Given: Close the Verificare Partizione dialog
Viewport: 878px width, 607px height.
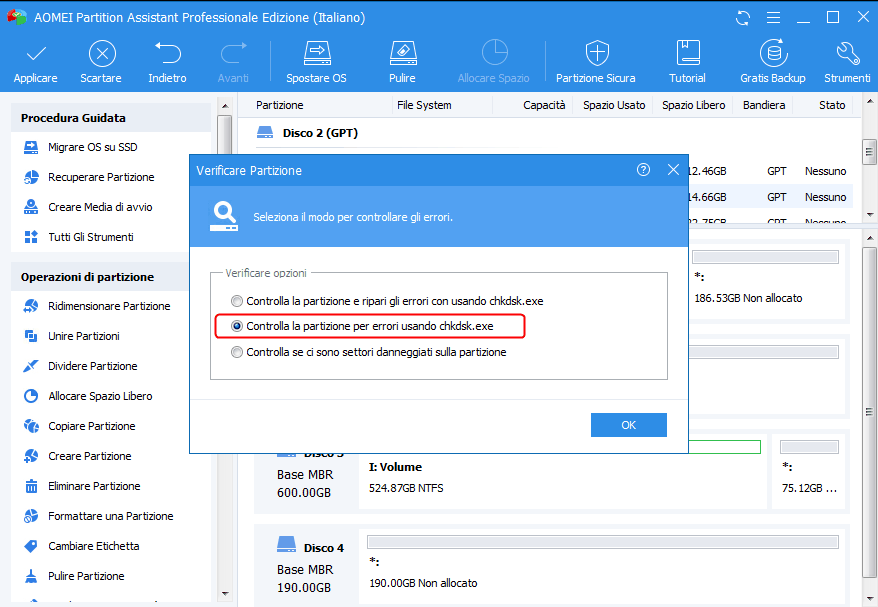Looking at the screenshot, I should [674, 170].
